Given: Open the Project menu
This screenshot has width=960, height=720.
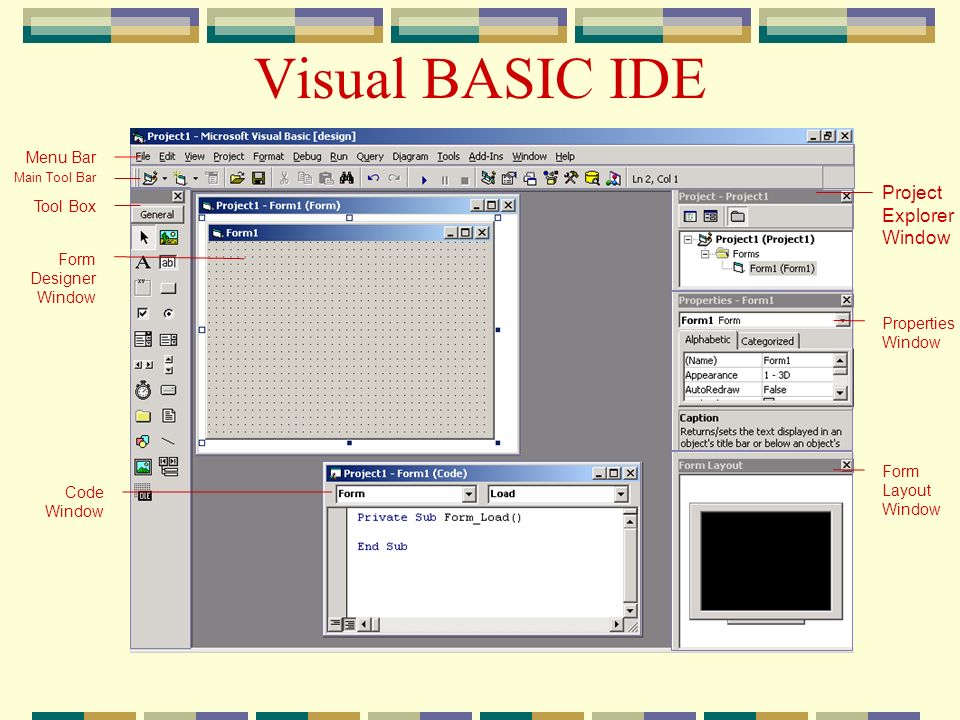Looking at the screenshot, I should 228,156.
